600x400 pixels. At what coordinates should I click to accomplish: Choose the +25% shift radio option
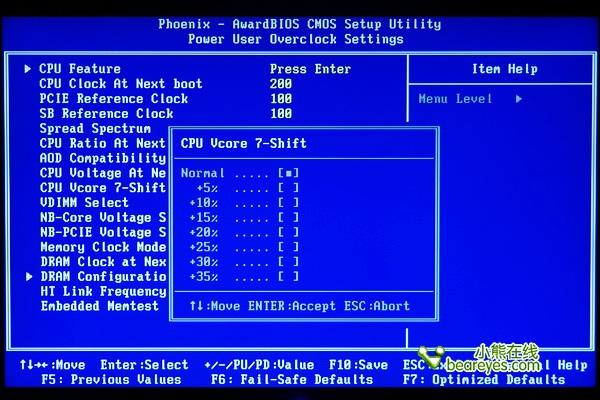[x=289, y=247]
